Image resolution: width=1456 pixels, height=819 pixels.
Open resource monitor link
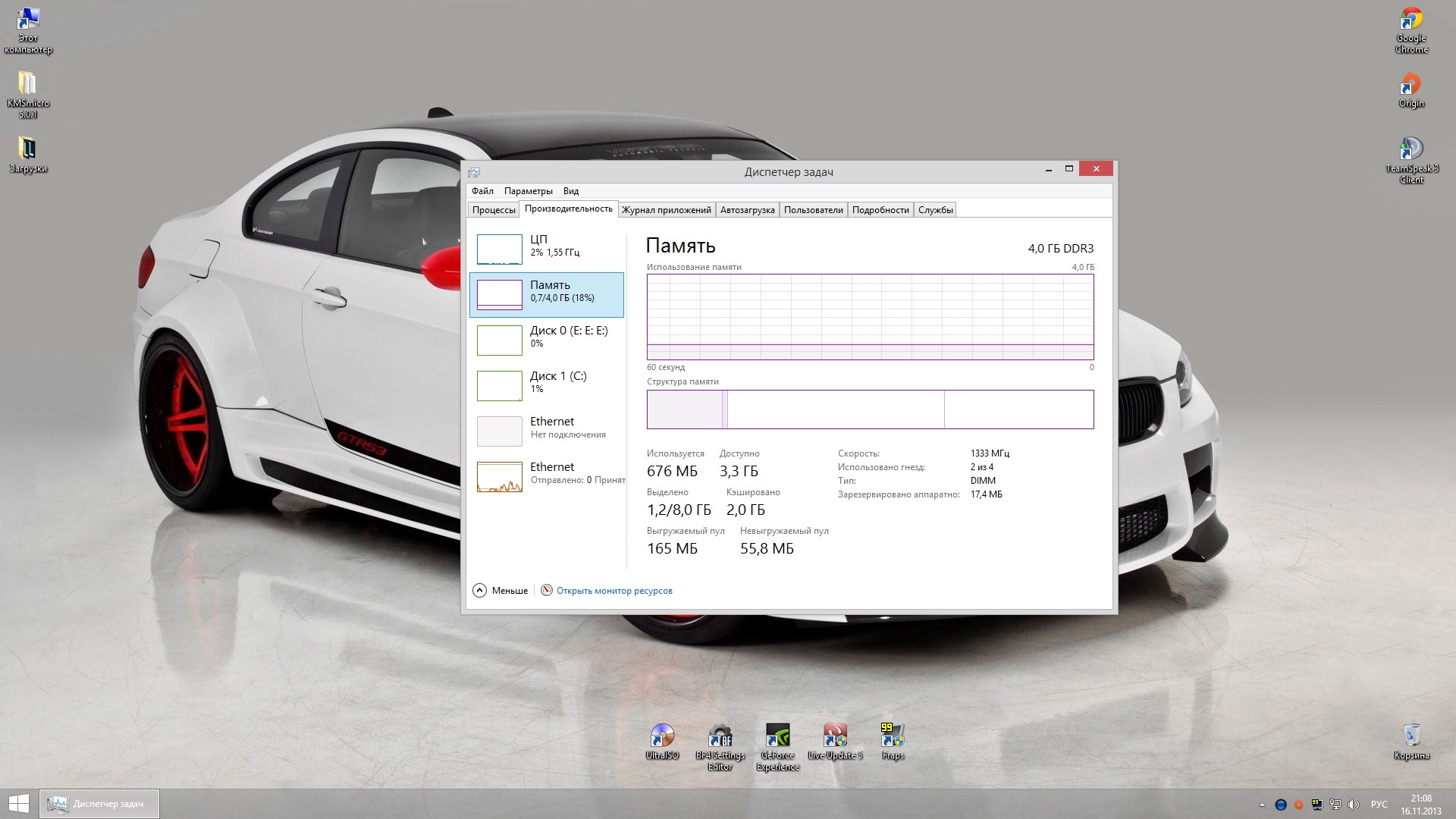614,591
